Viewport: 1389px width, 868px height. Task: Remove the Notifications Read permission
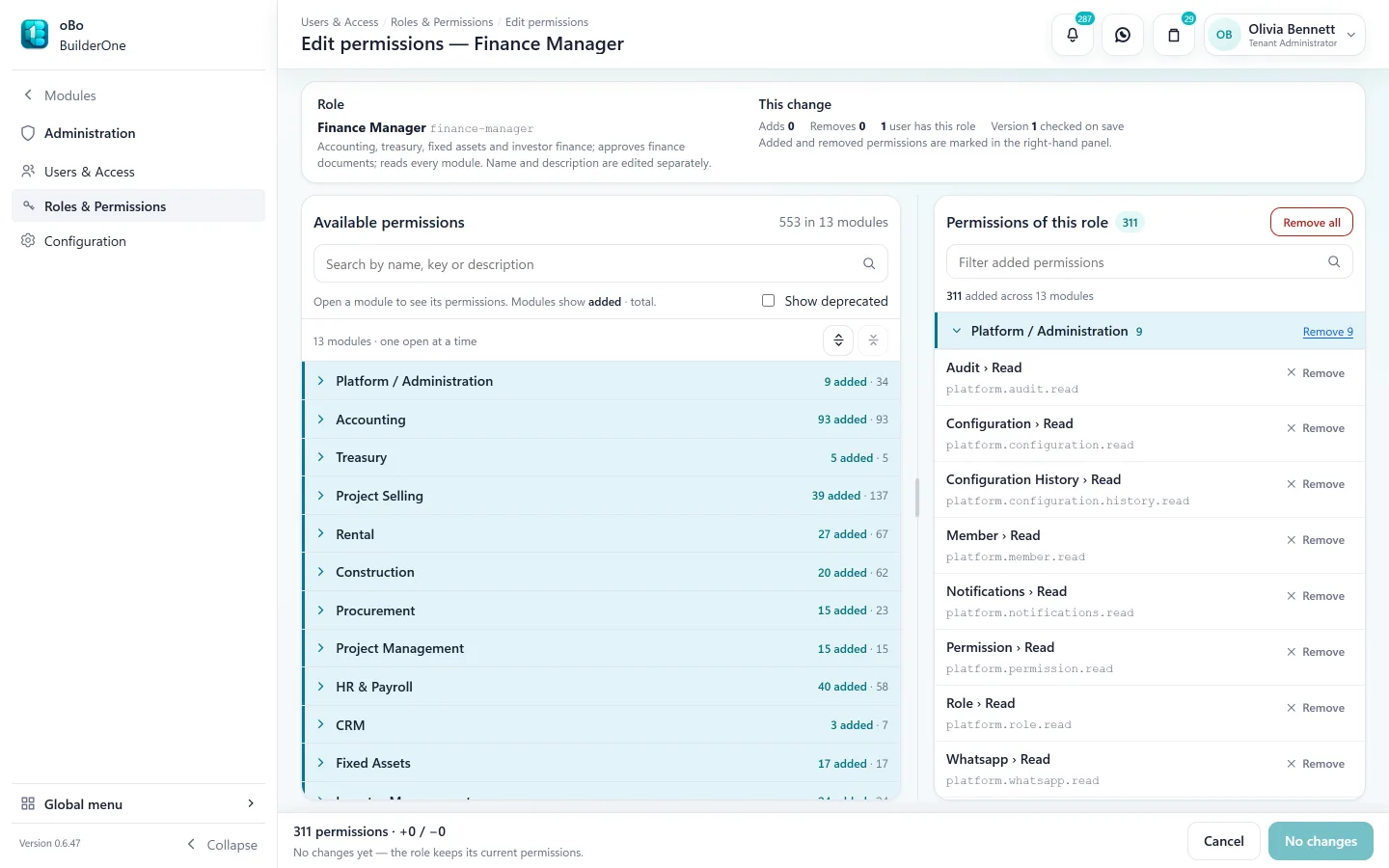tap(1316, 596)
